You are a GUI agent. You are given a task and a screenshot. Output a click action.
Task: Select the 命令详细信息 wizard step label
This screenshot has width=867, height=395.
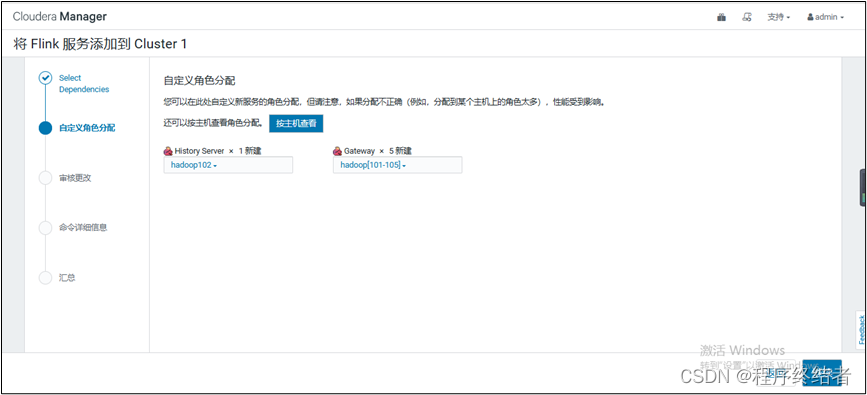(83, 227)
